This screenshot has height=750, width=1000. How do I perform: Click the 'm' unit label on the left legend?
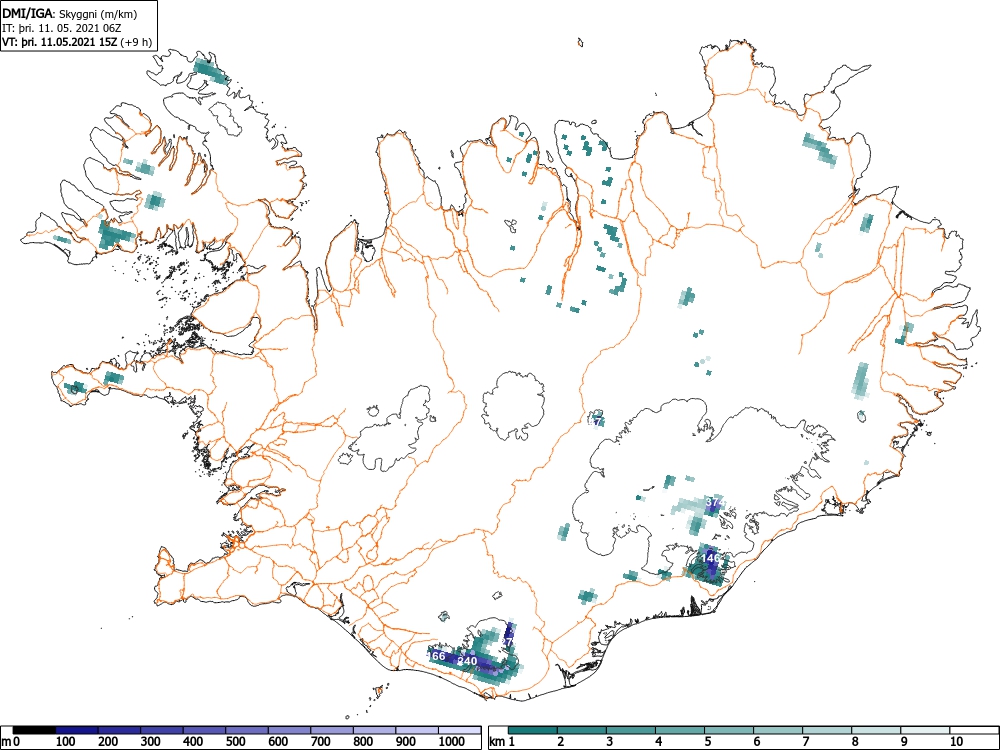coord(6,742)
